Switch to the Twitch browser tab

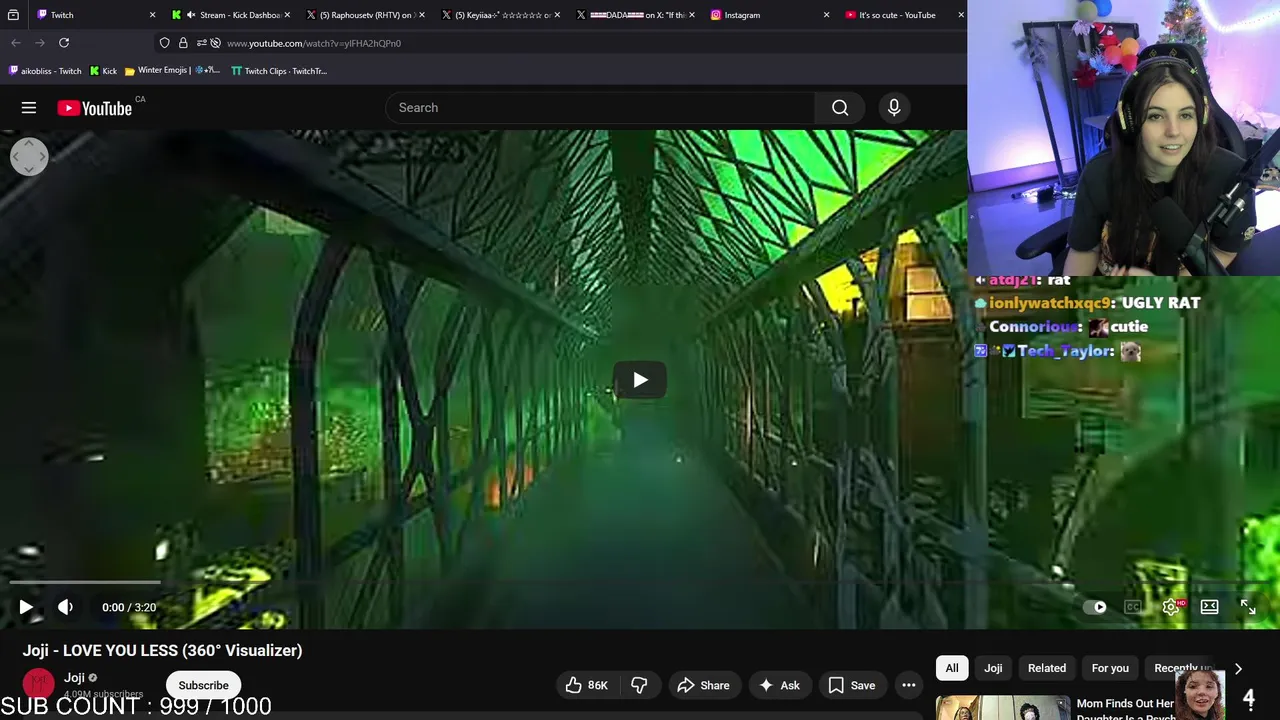click(x=96, y=15)
